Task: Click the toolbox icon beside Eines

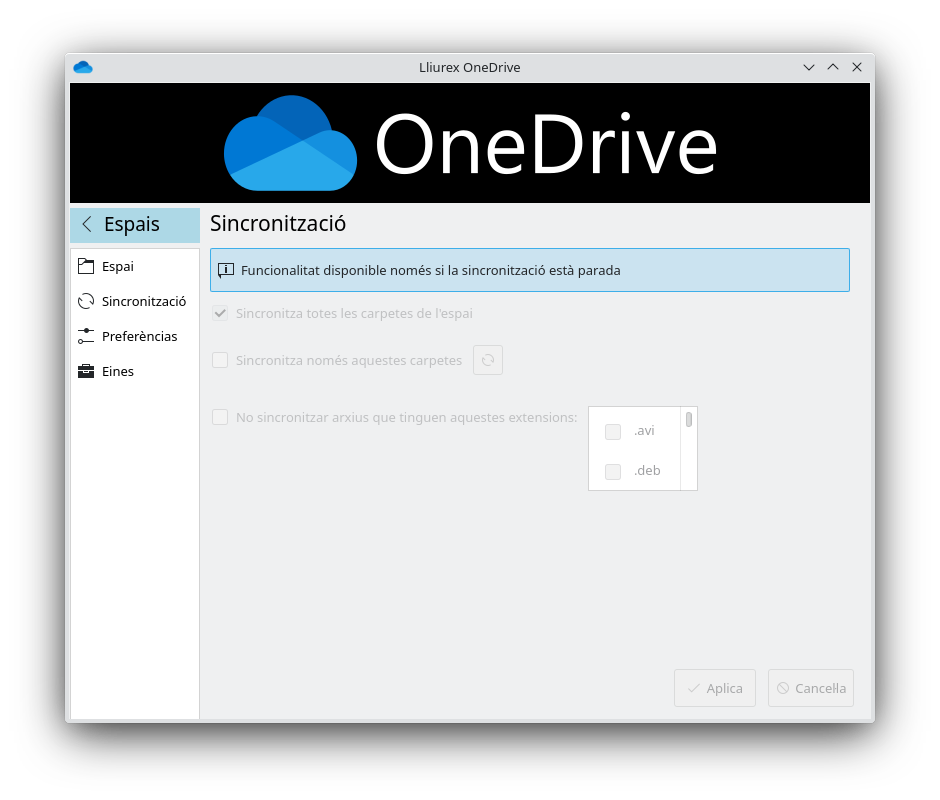Action: [86, 371]
